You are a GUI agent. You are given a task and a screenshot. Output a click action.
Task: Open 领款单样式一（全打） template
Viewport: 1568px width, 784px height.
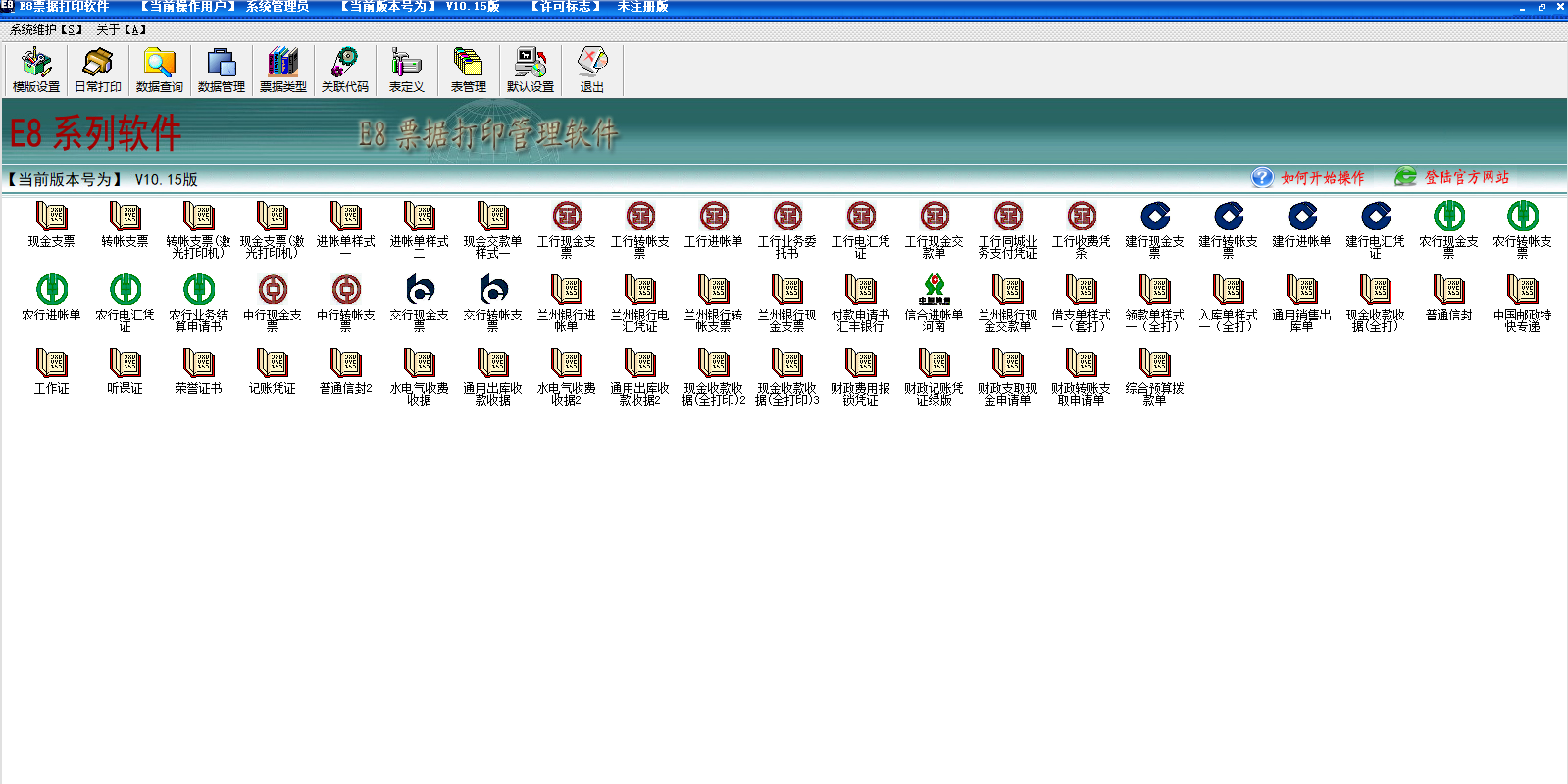[1155, 303]
